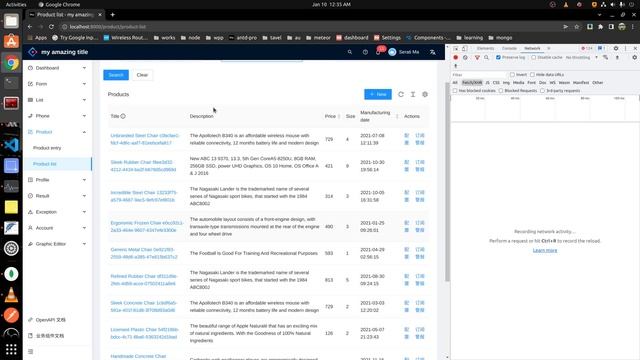The image size is (640, 360).
Task: Click the info icon next to Title header
Action: tap(123, 116)
